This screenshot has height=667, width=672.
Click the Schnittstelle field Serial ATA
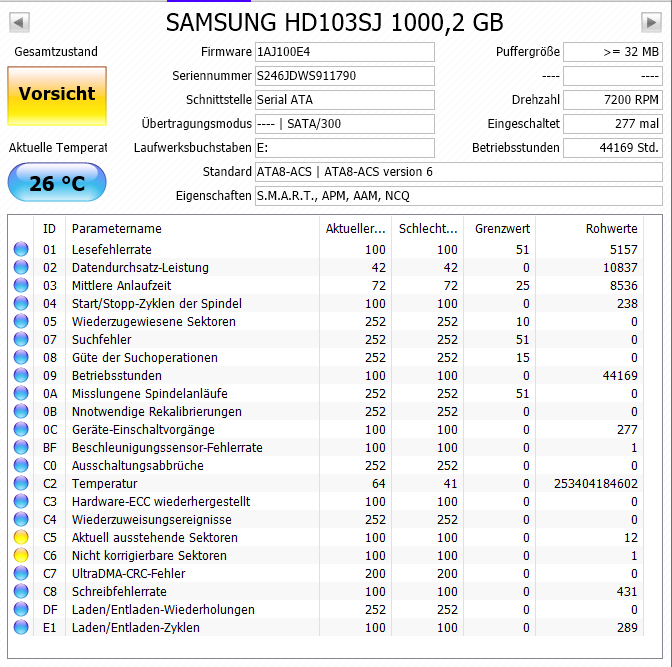point(345,100)
